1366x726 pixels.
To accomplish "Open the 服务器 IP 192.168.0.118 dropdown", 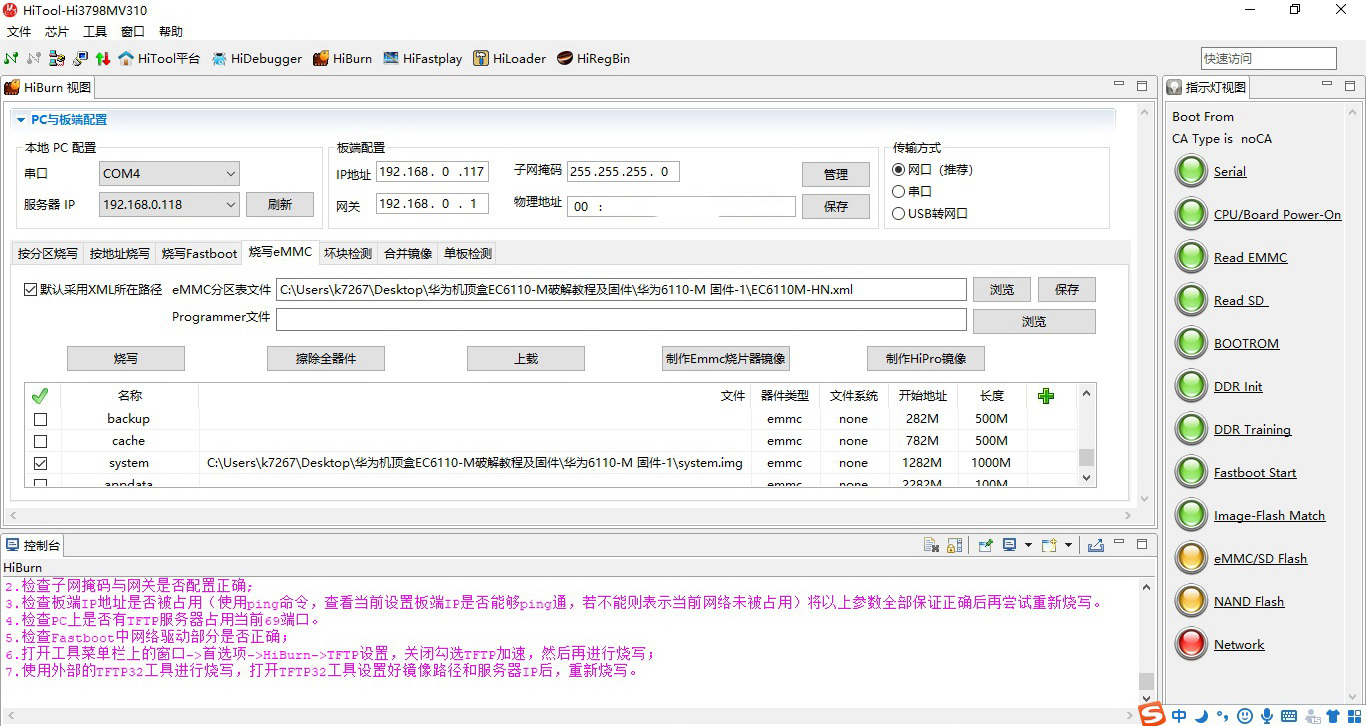I will click(170, 205).
